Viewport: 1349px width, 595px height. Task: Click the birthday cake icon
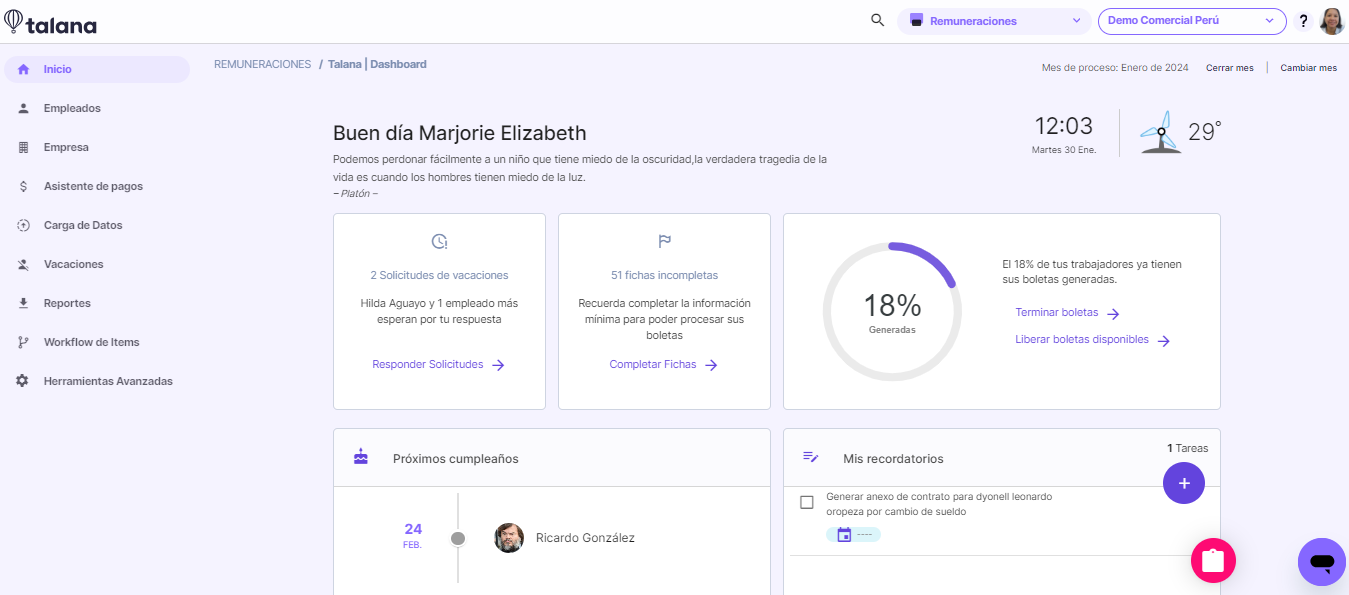pos(361,457)
